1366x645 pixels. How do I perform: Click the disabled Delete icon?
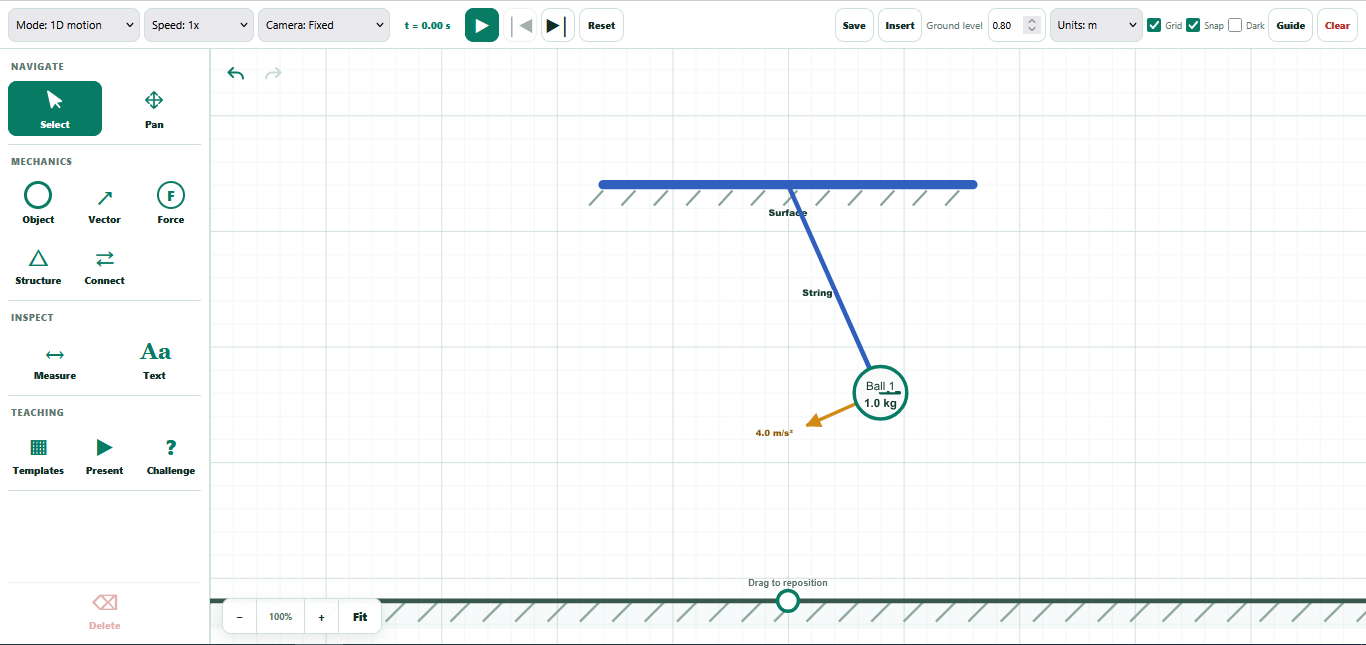[104, 603]
